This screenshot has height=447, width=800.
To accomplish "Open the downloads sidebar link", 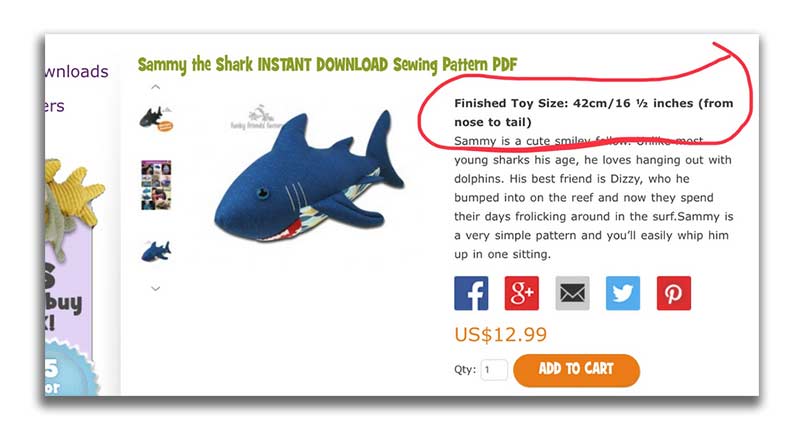I will 77,71.
